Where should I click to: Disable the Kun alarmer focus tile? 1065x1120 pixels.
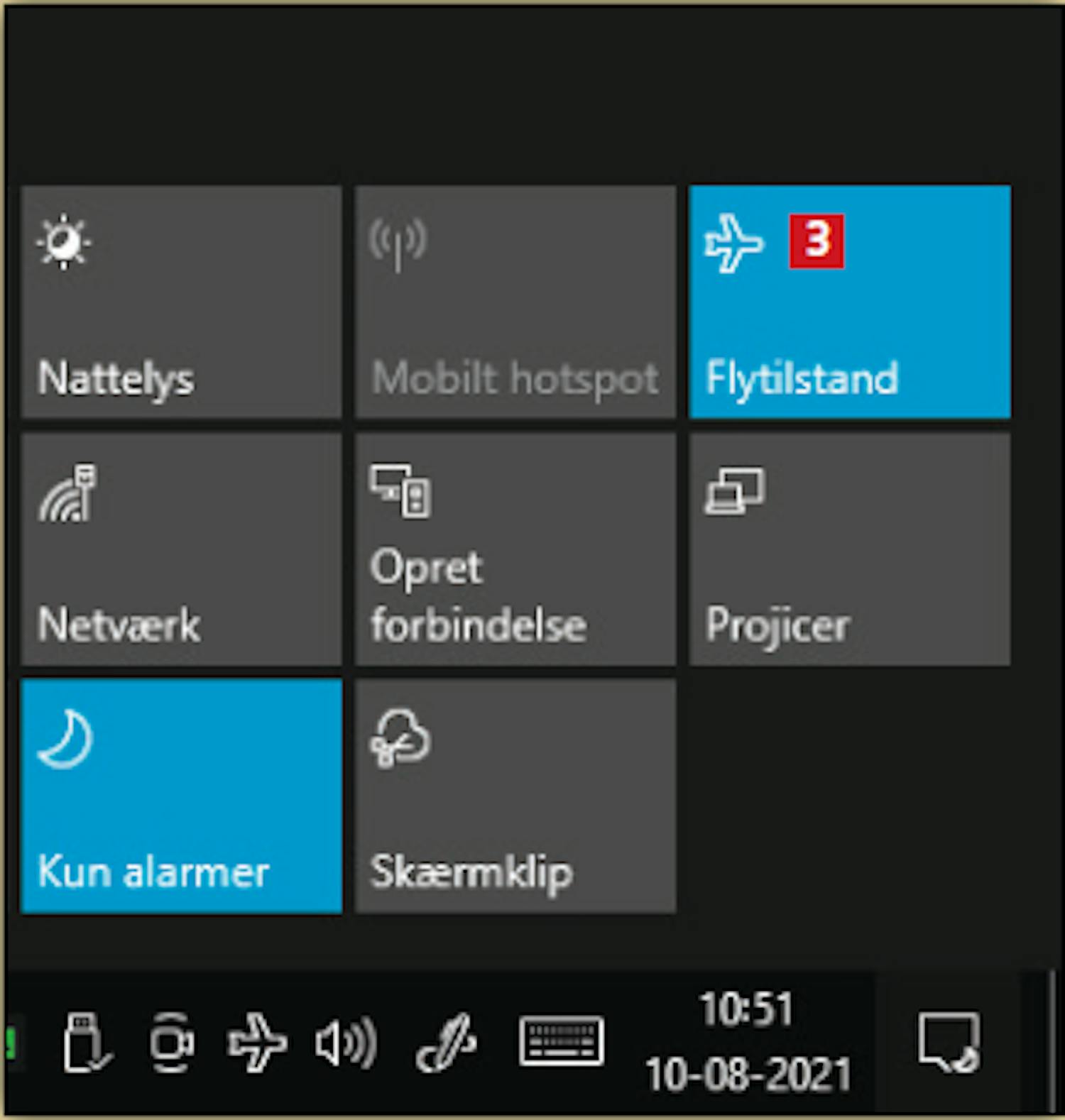pos(182,796)
